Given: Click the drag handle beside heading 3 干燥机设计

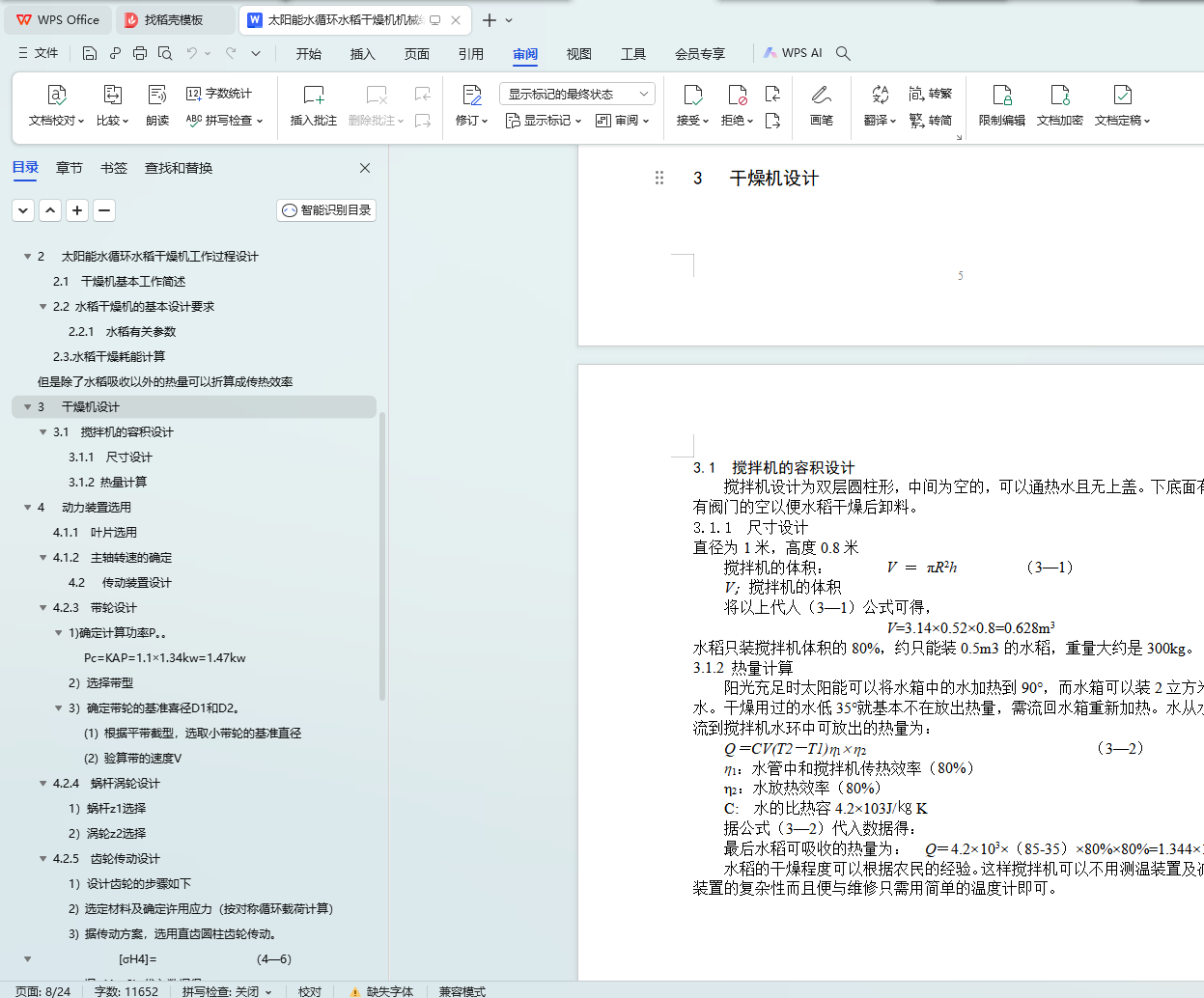Looking at the screenshot, I should click(659, 178).
